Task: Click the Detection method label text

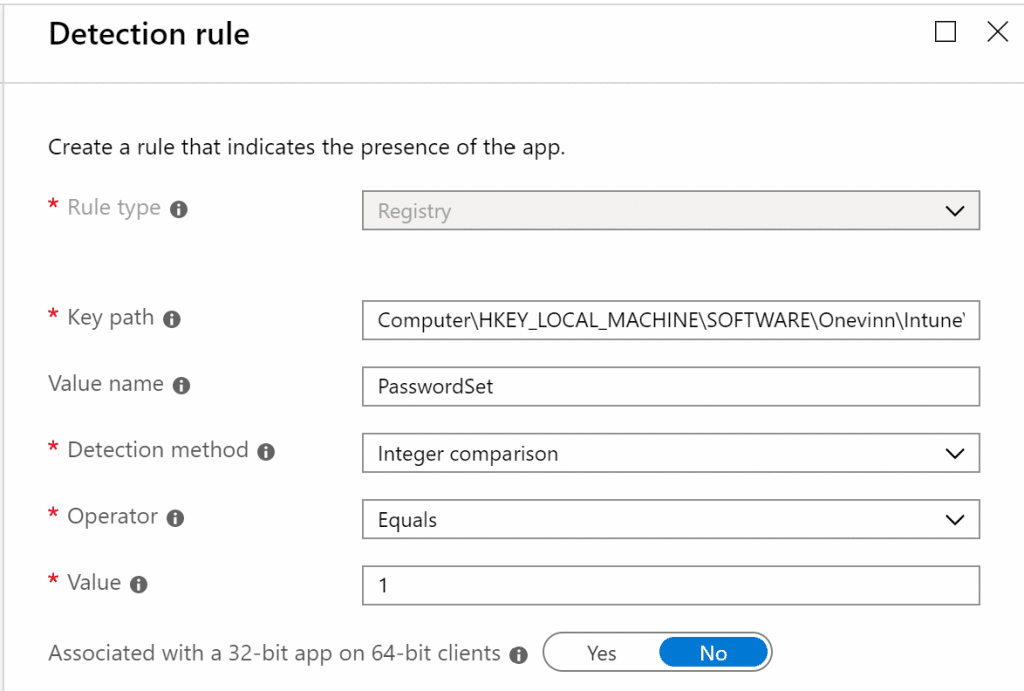Action: tap(158, 450)
